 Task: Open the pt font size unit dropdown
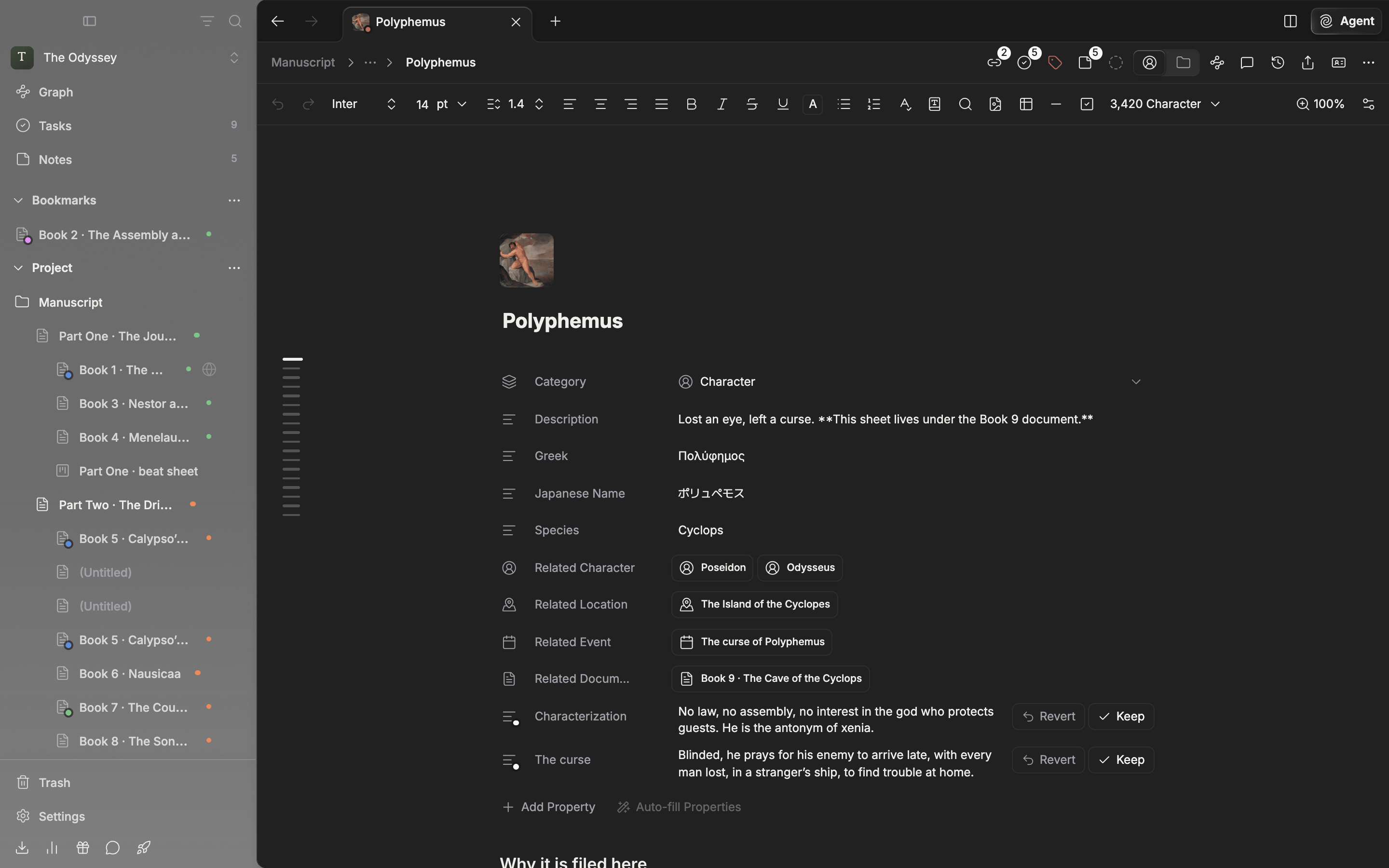(451, 104)
